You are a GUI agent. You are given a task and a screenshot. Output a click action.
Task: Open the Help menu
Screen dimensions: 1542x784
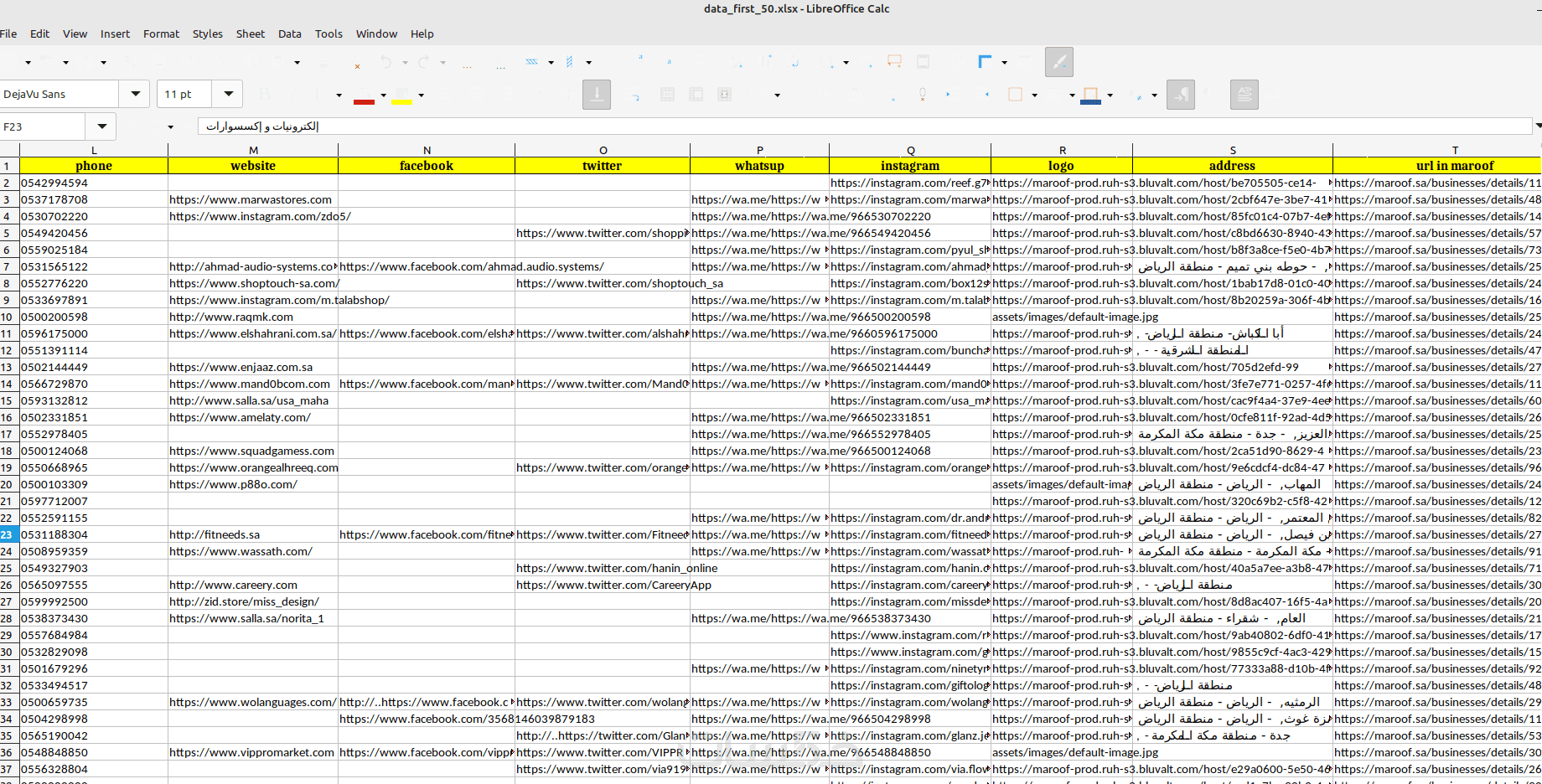[422, 34]
